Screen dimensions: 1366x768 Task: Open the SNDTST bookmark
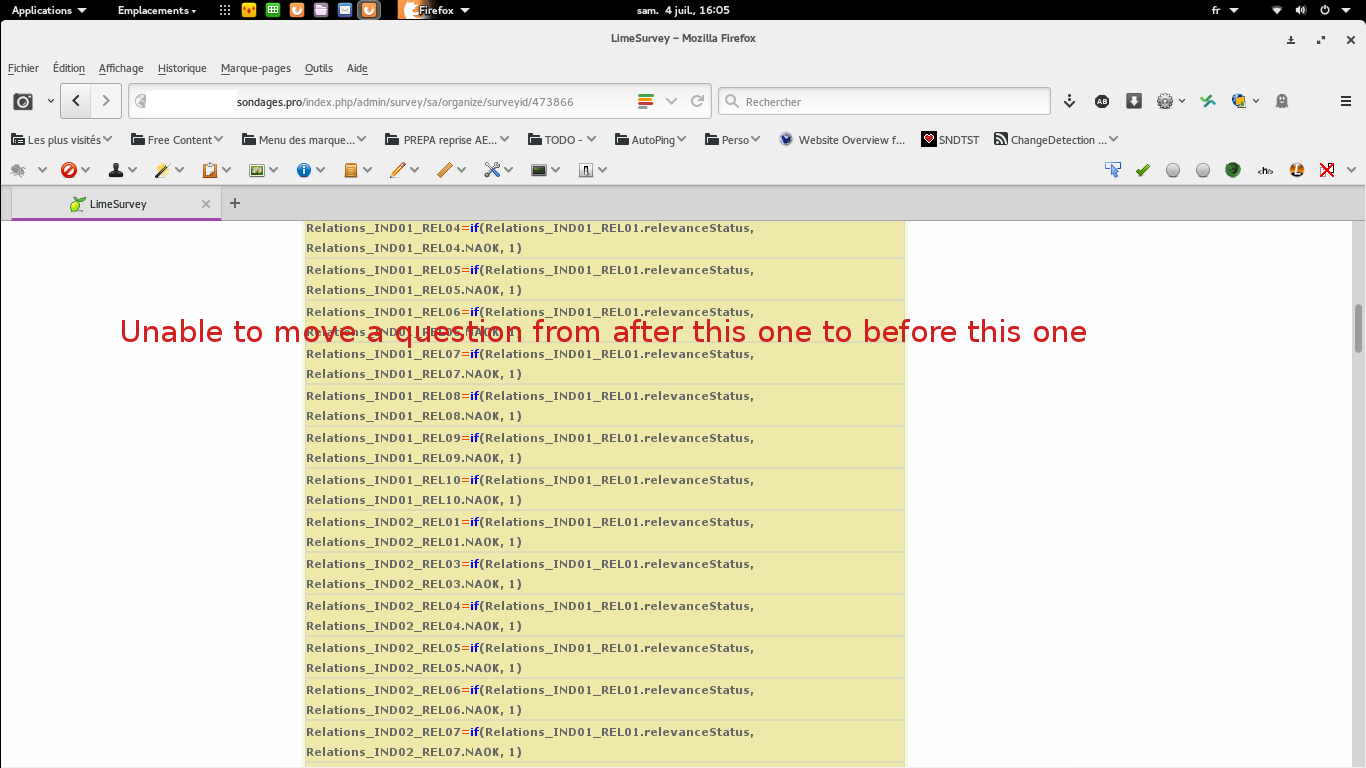click(x=950, y=140)
